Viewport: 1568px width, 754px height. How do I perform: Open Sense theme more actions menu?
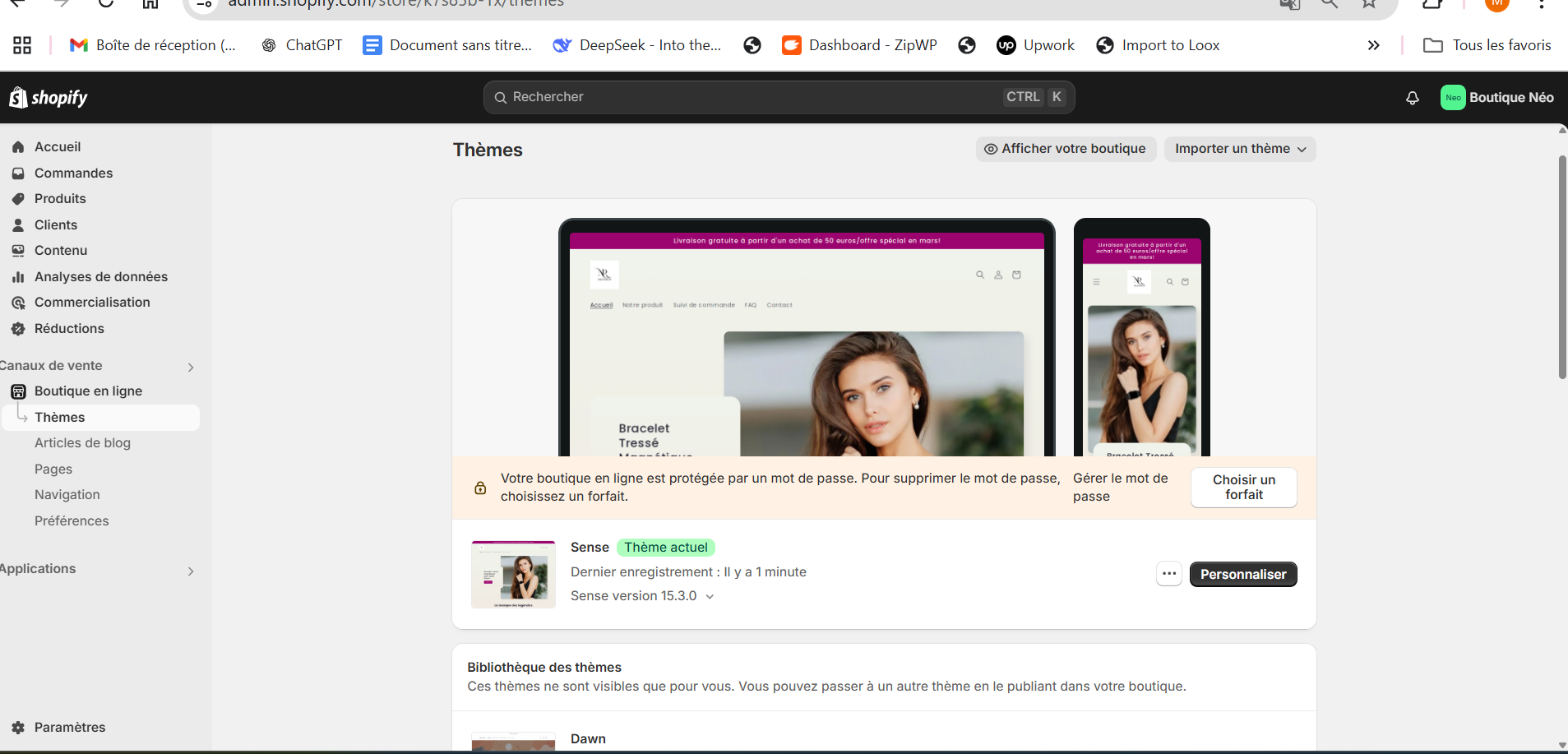coord(1168,574)
